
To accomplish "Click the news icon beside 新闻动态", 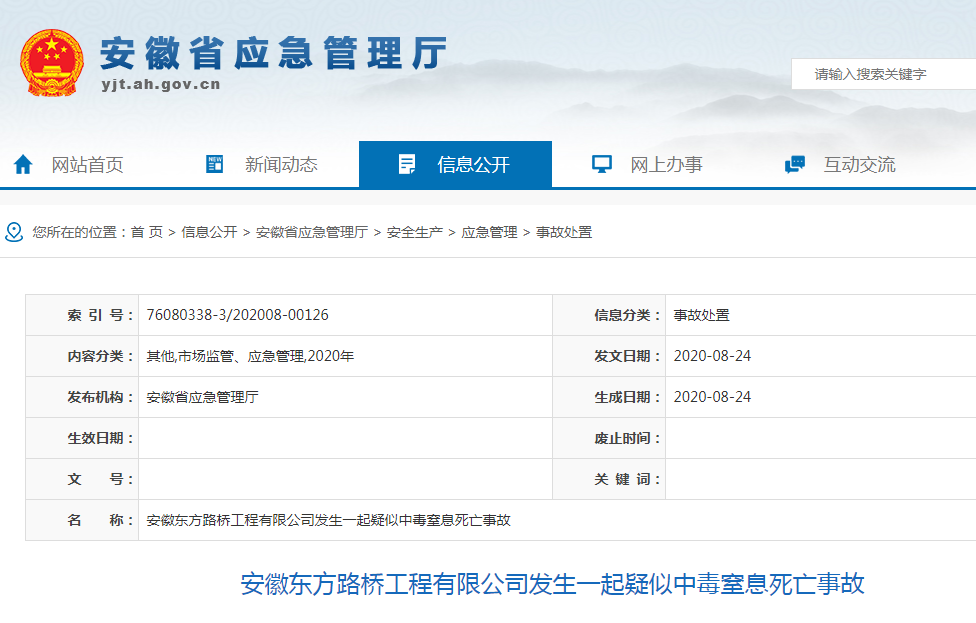I will point(214,164).
